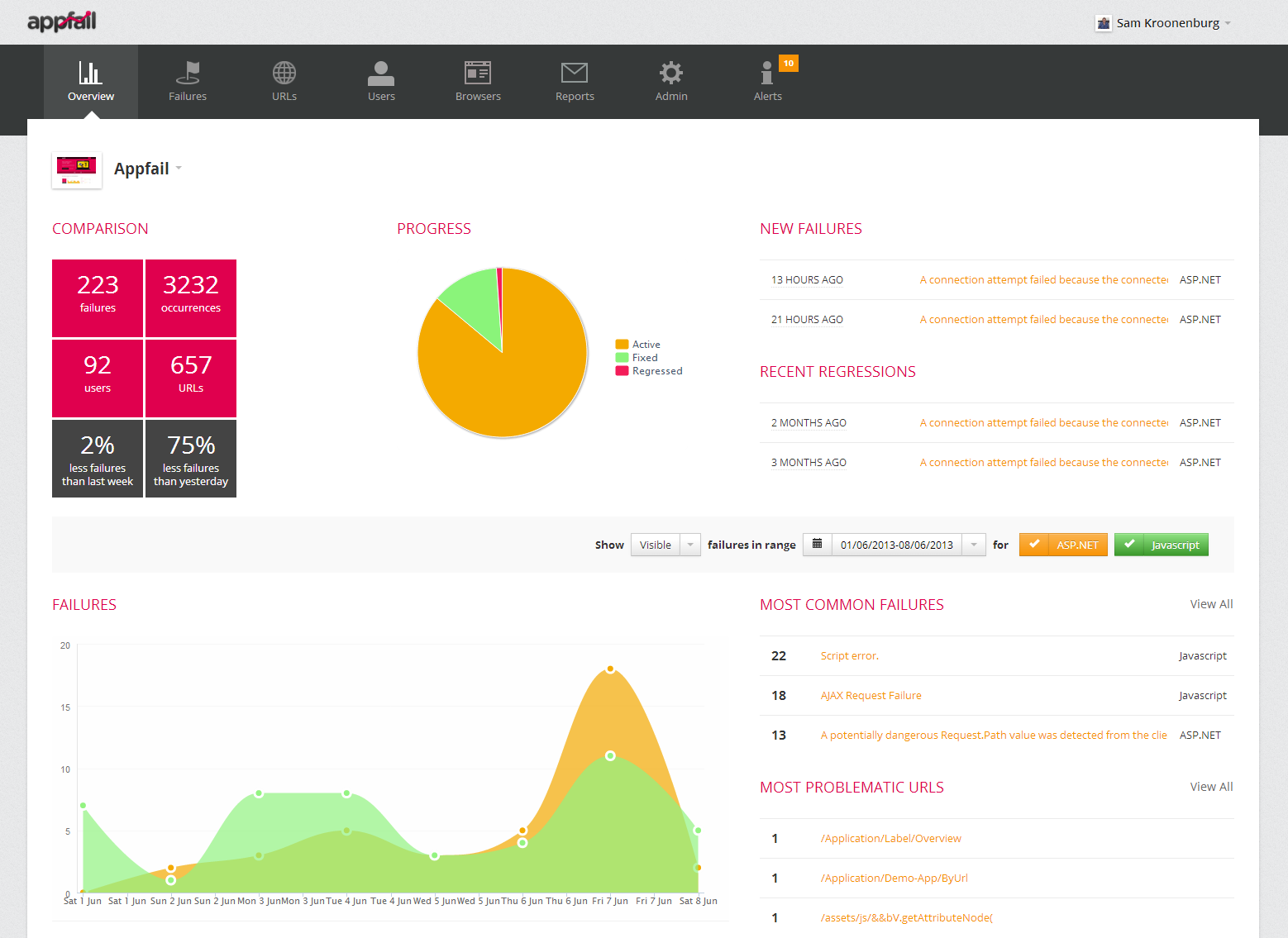Viewport: 1288px width, 938px height.
Task: View all most problematic URLs
Action: click(1211, 787)
